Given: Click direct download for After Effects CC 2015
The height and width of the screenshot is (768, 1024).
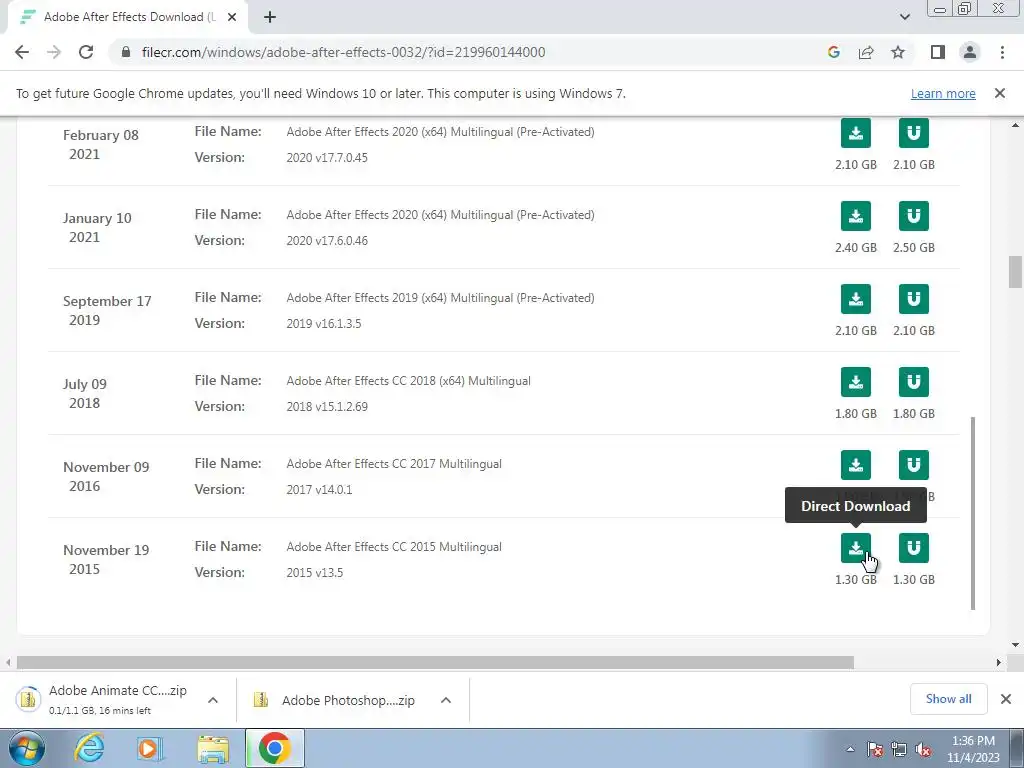Looking at the screenshot, I should (856, 548).
